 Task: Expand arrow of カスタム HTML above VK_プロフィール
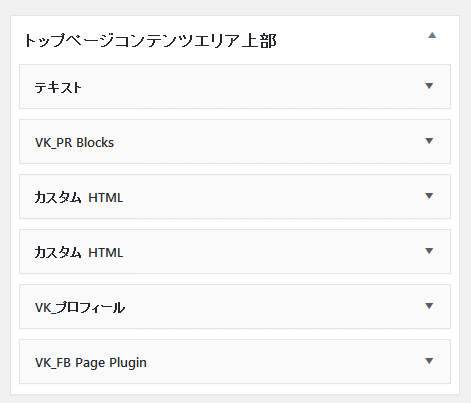429,251
